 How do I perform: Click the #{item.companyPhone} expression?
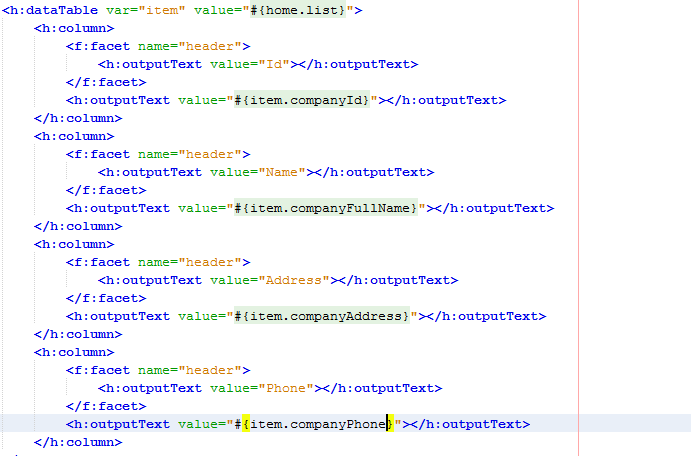[314, 424]
